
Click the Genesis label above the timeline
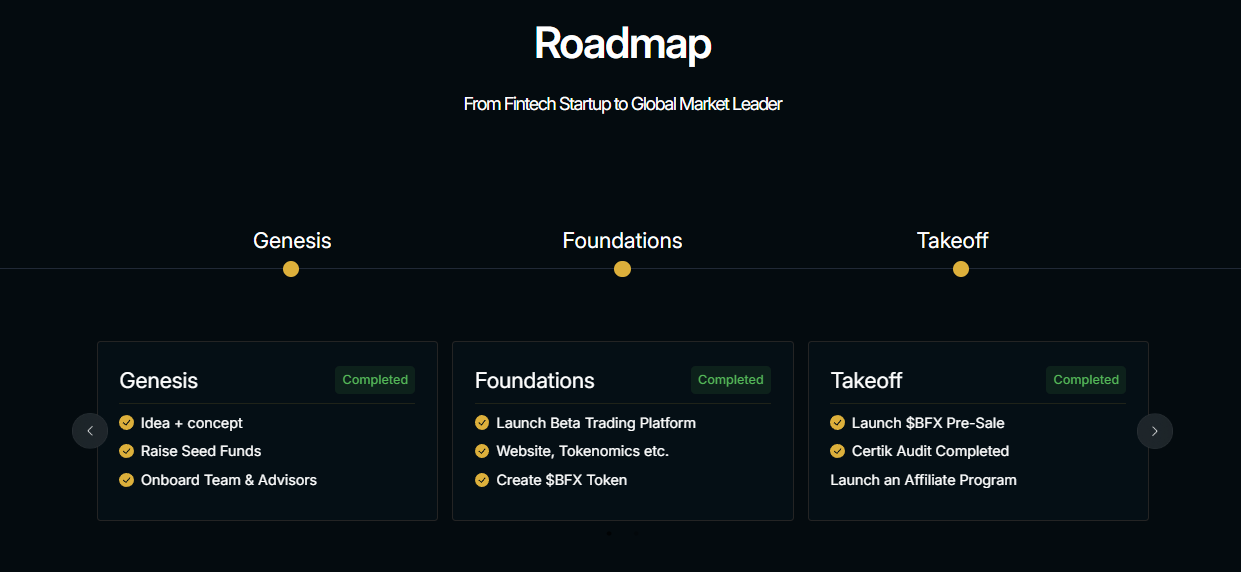pyautogui.click(x=292, y=241)
